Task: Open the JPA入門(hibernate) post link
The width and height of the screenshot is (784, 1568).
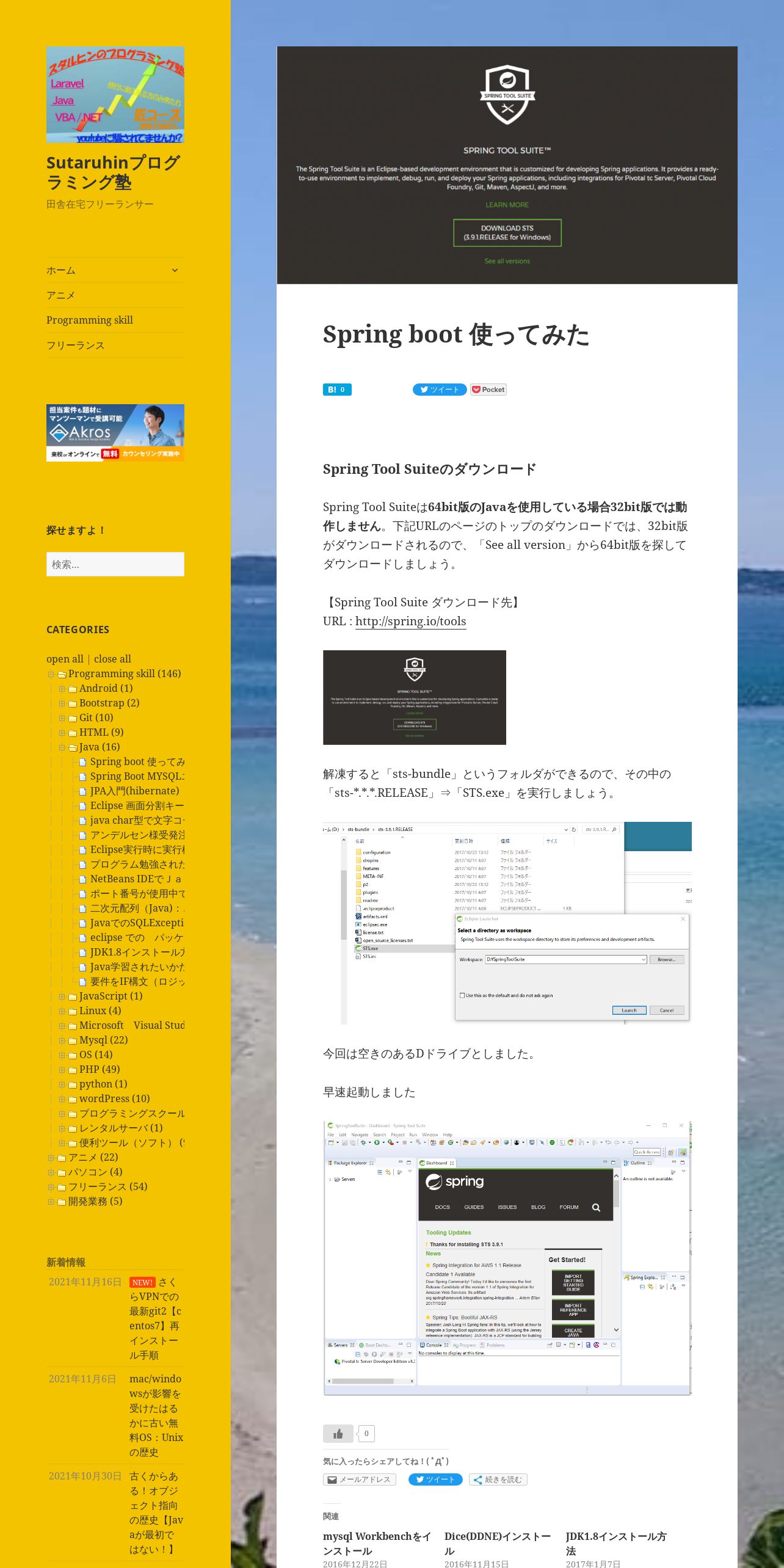Action: (x=134, y=791)
